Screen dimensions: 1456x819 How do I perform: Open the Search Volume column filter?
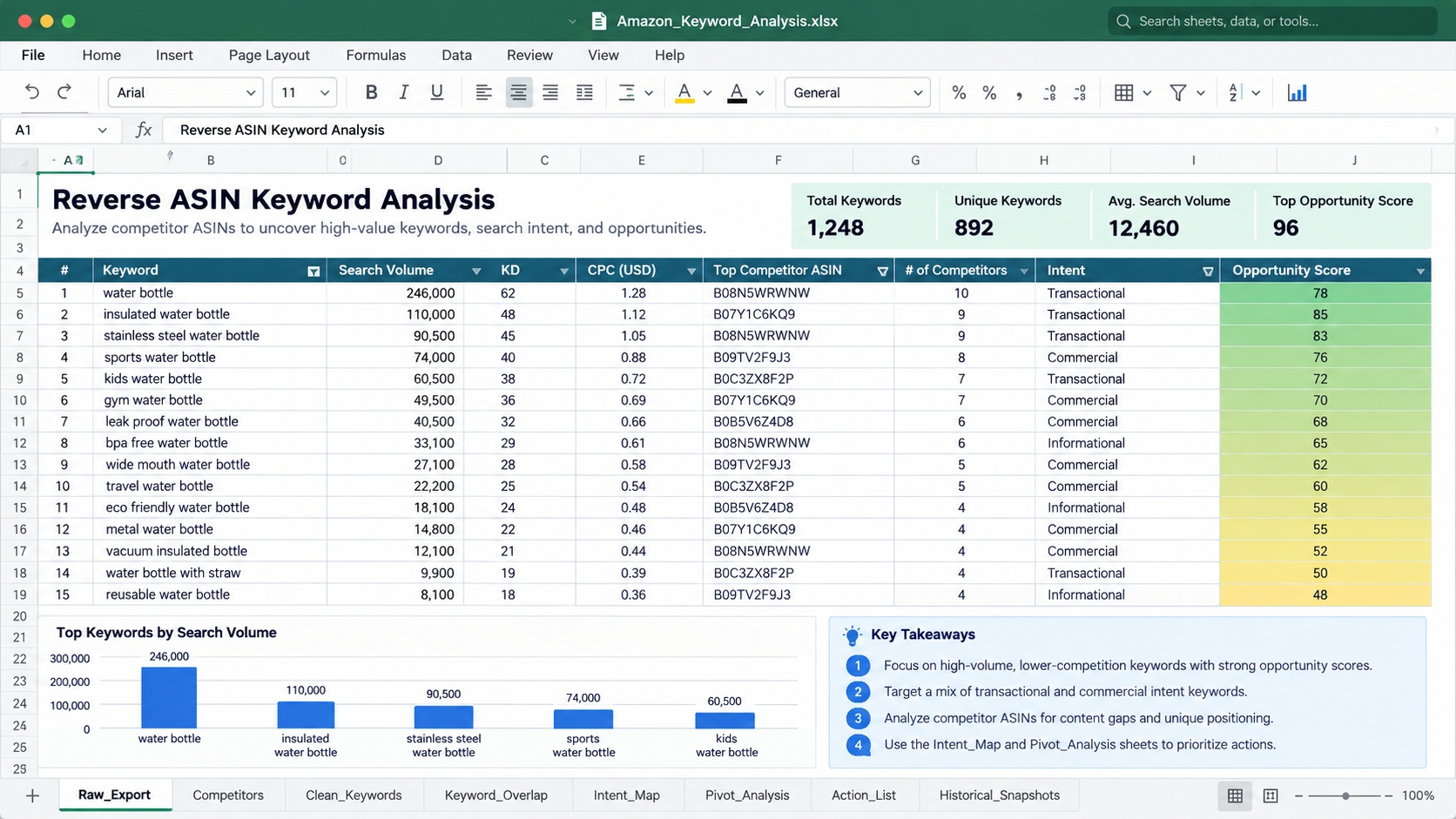tap(476, 272)
